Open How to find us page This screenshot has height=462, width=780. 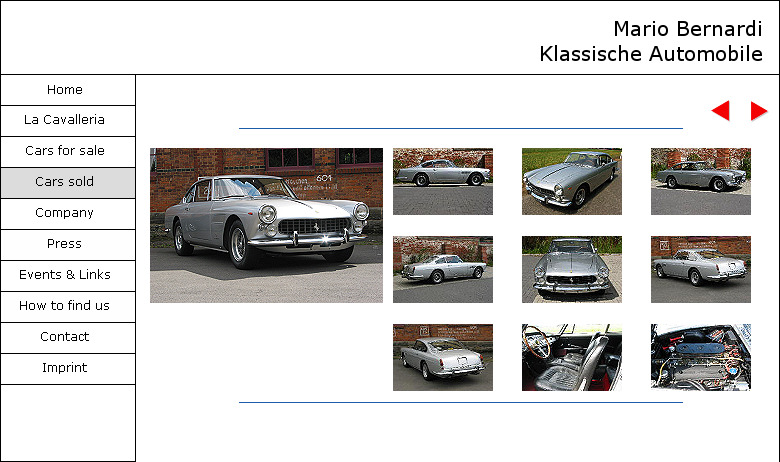pyautogui.click(x=68, y=306)
